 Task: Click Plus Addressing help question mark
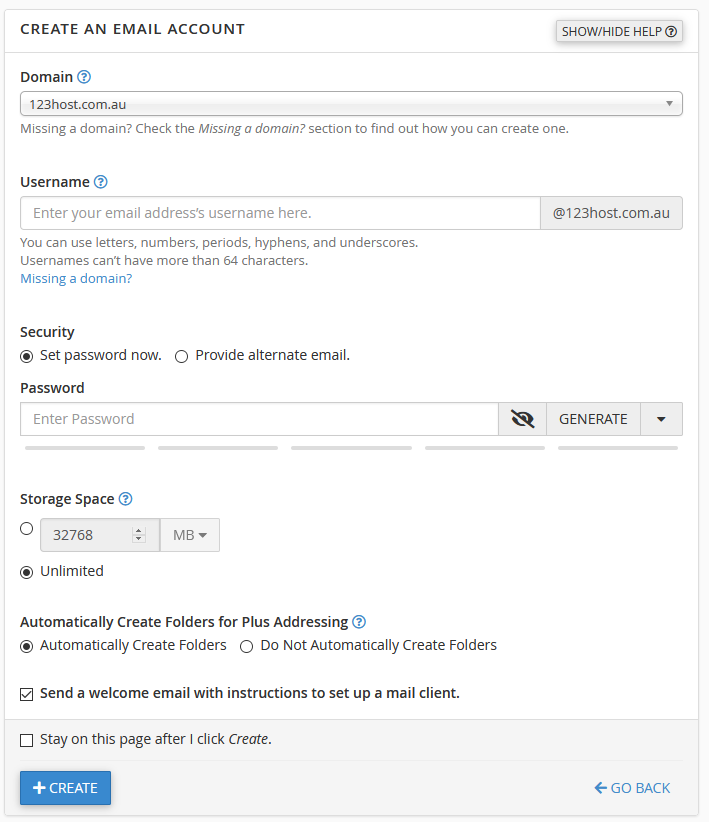358,621
